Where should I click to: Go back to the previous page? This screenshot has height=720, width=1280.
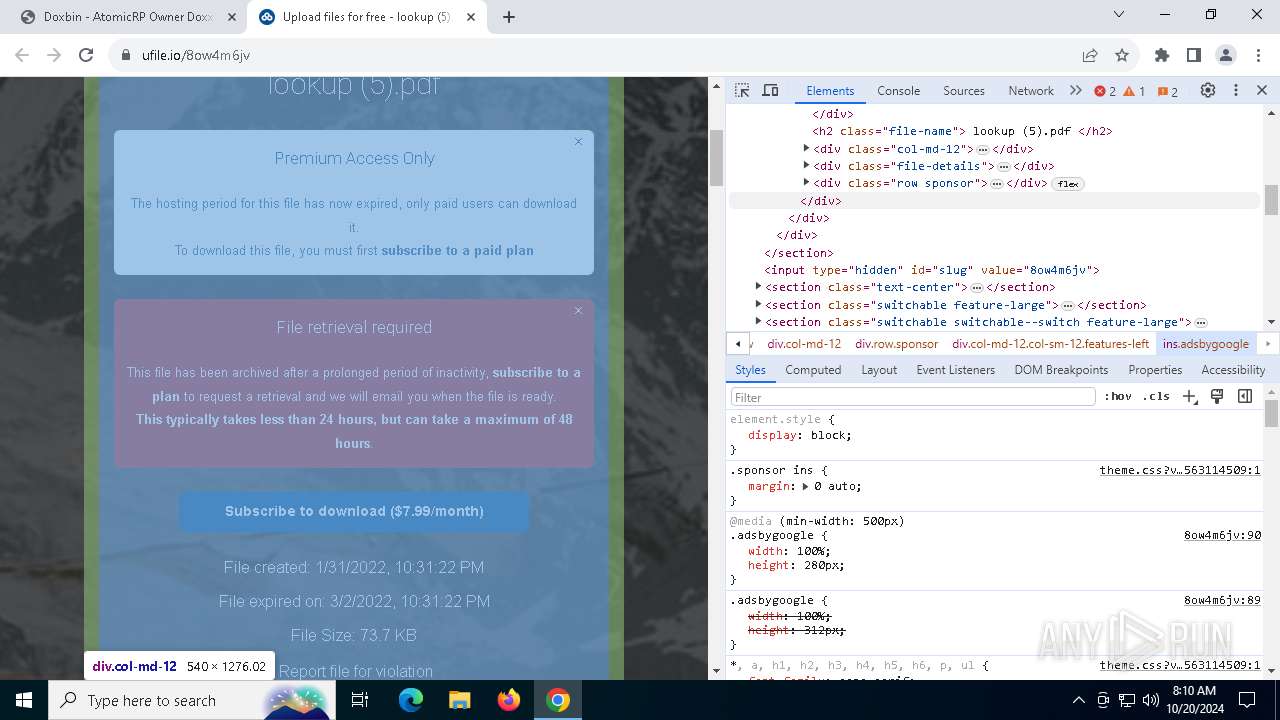point(22,55)
